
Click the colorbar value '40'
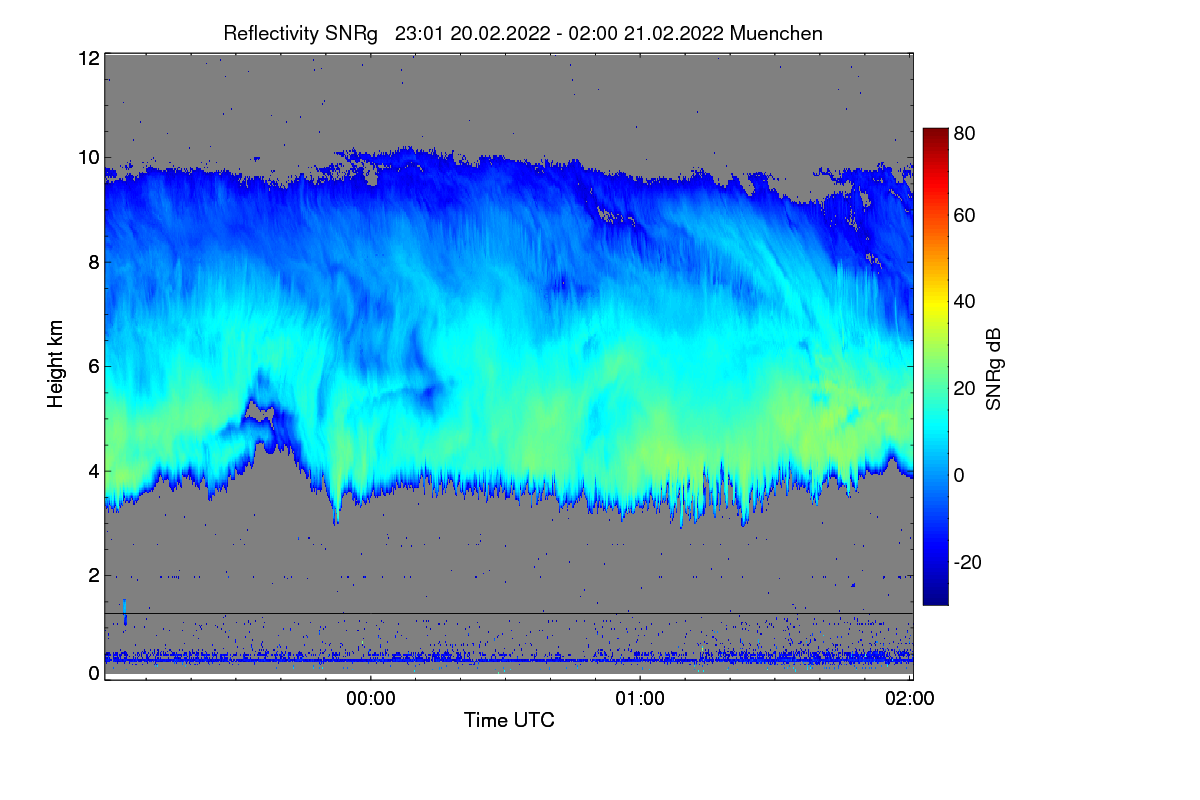965,301
